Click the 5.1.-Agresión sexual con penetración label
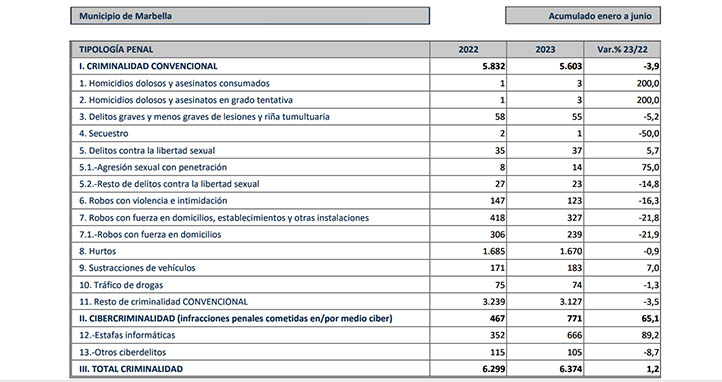This screenshot has width=722, height=382. tap(153, 167)
